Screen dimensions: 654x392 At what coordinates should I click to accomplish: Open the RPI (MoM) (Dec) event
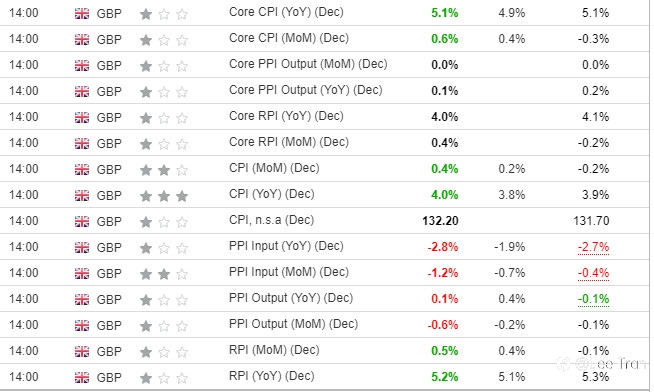[x=274, y=350]
